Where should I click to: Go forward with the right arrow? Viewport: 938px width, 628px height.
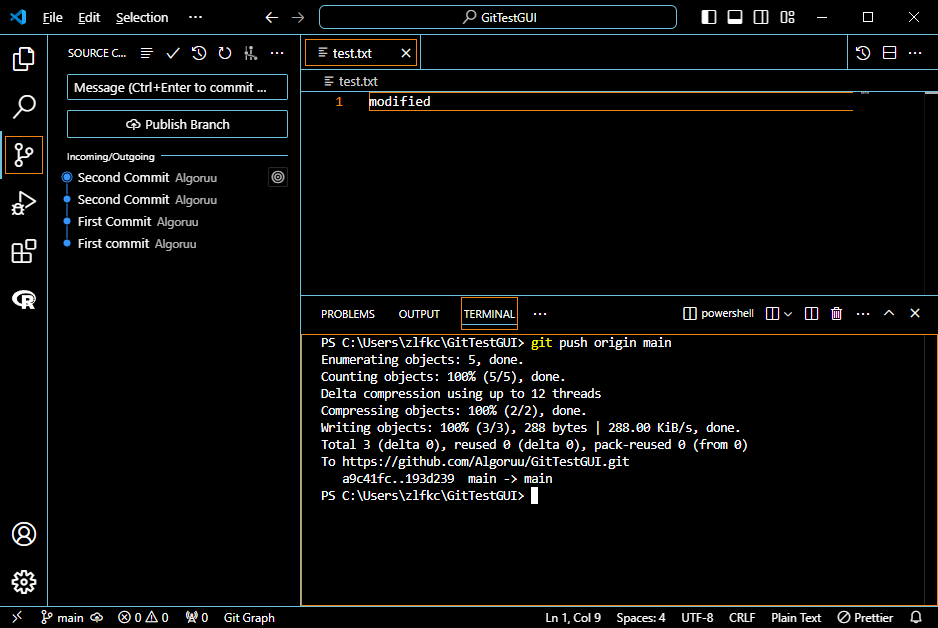pos(298,17)
